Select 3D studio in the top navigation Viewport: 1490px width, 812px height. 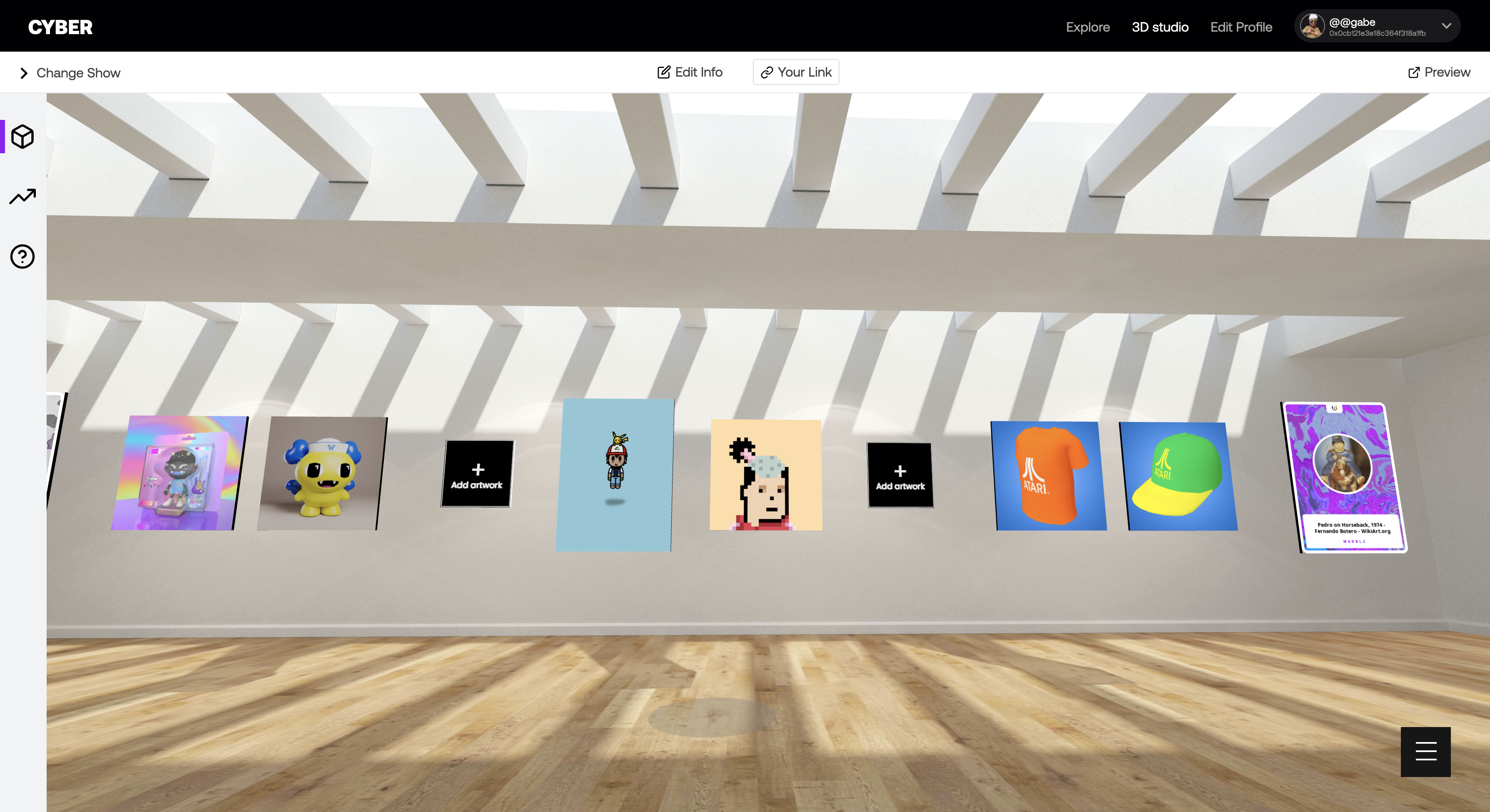[1160, 27]
